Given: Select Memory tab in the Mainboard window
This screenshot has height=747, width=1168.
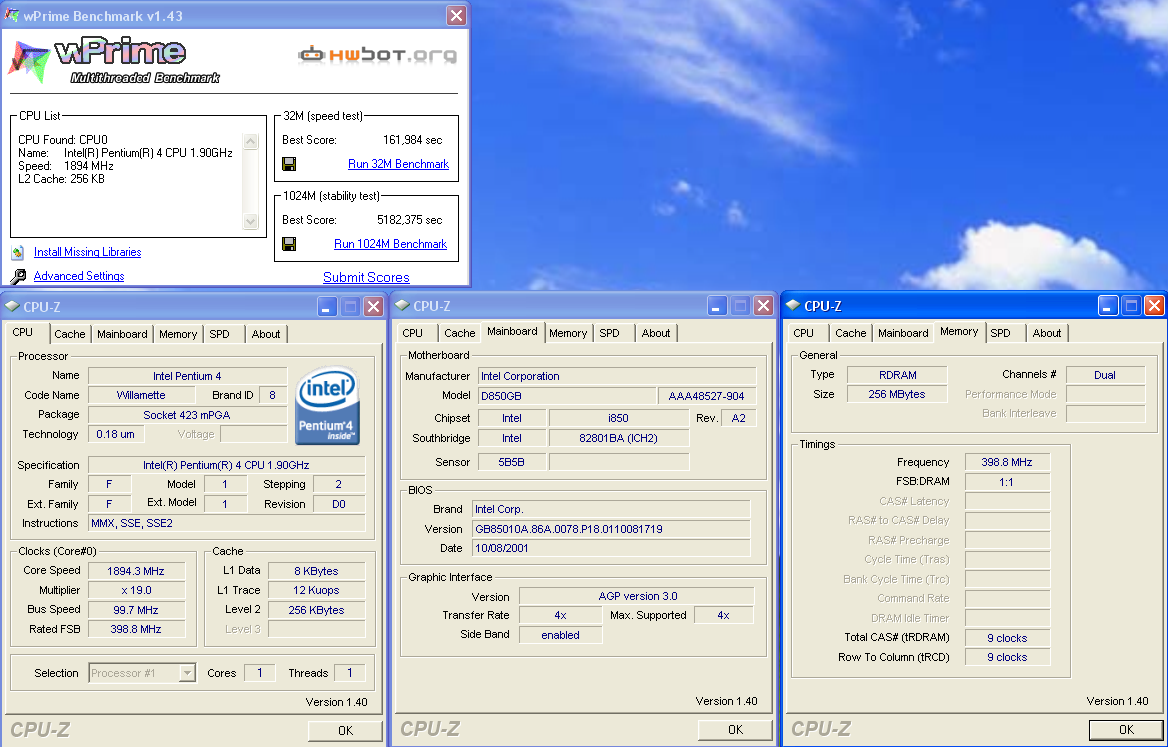Looking at the screenshot, I should click(568, 334).
